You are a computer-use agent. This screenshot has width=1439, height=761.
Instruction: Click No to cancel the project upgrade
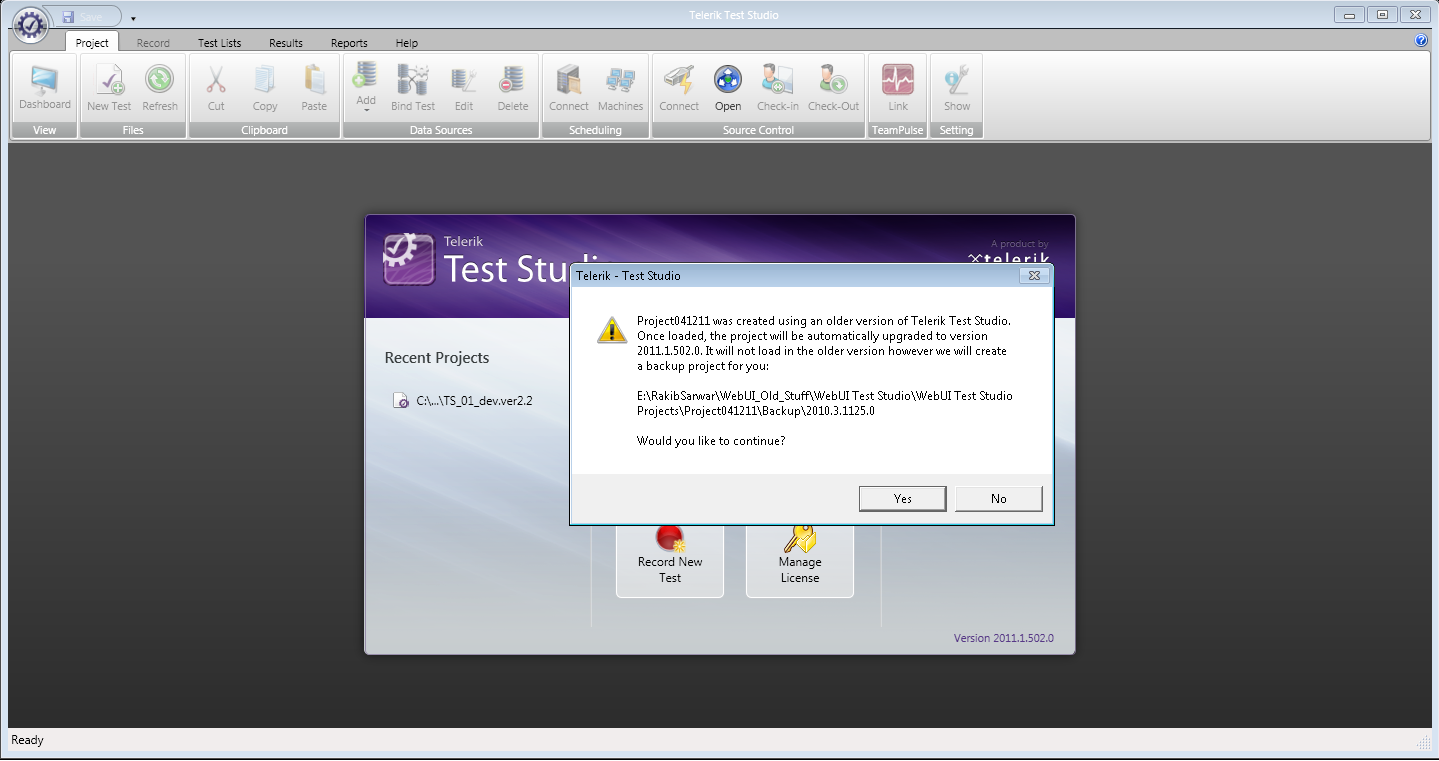pyautogui.click(x=999, y=498)
